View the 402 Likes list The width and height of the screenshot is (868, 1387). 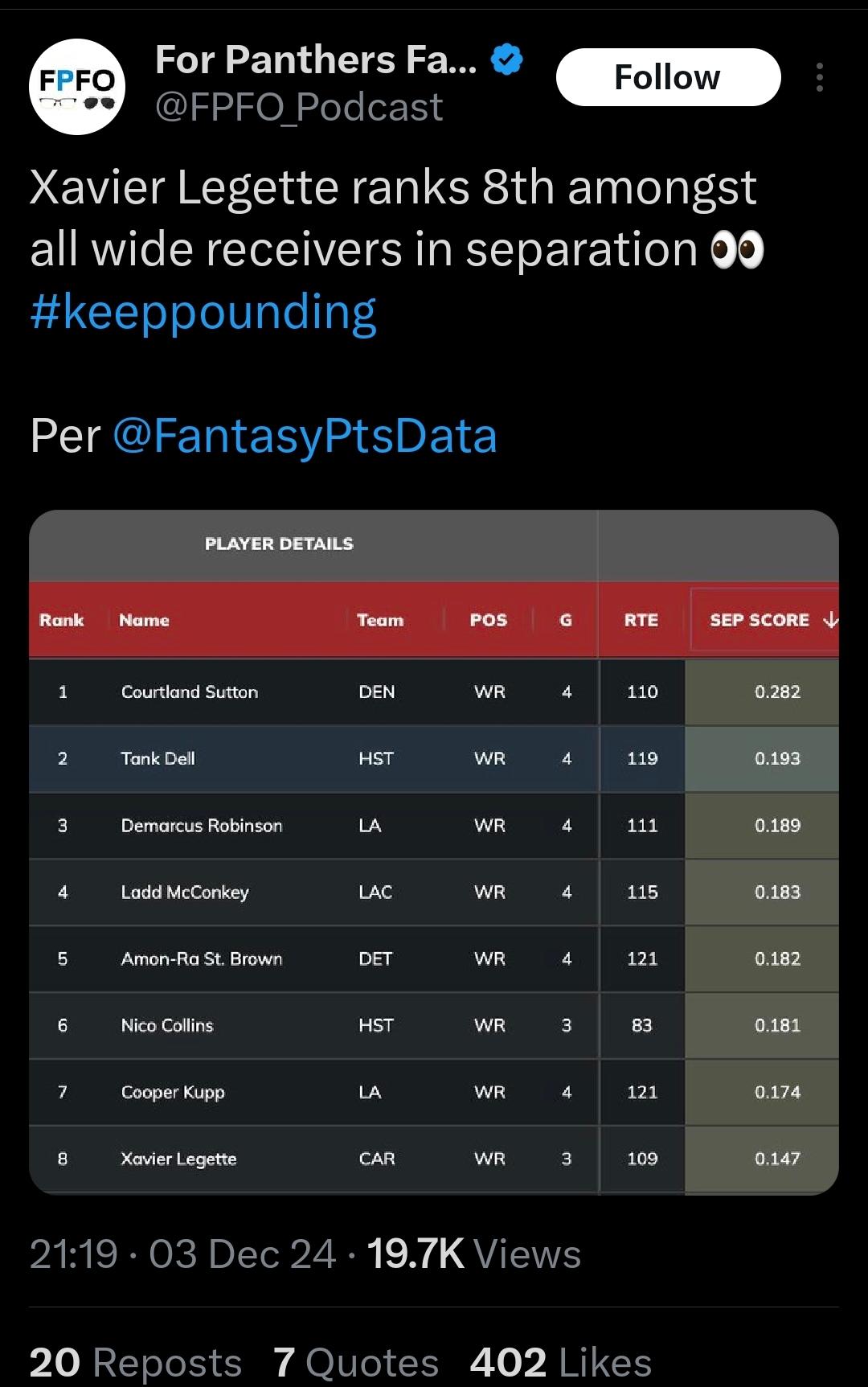point(561,1362)
